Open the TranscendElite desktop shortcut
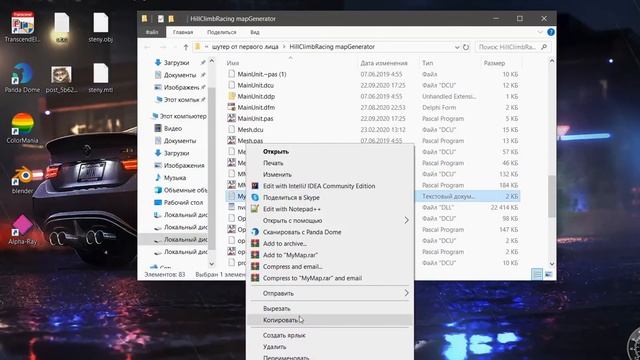 (22, 27)
